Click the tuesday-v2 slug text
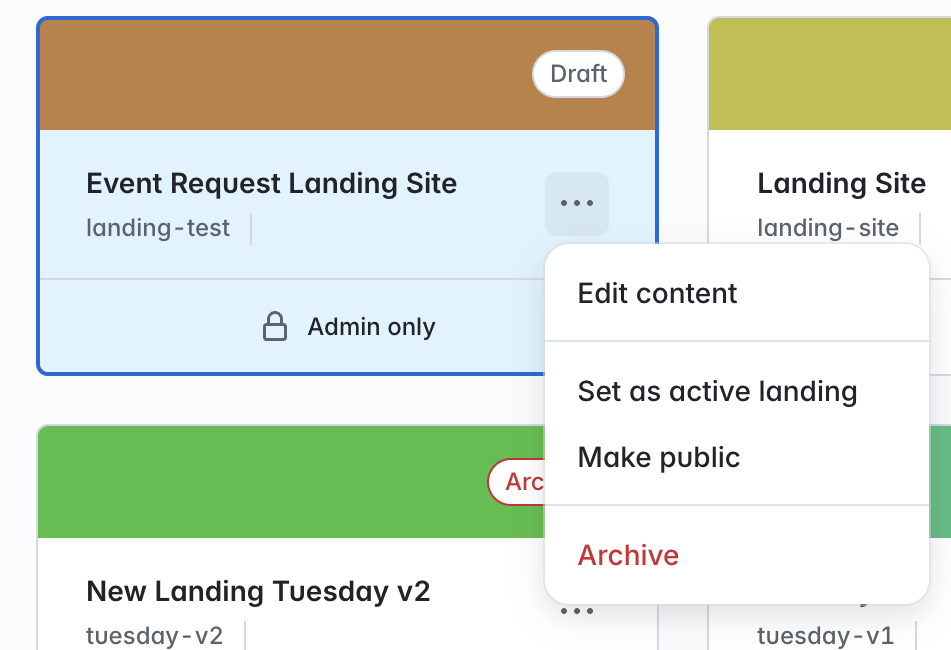The width and height of the screenshot is (951, 650). tap(154, 635)
